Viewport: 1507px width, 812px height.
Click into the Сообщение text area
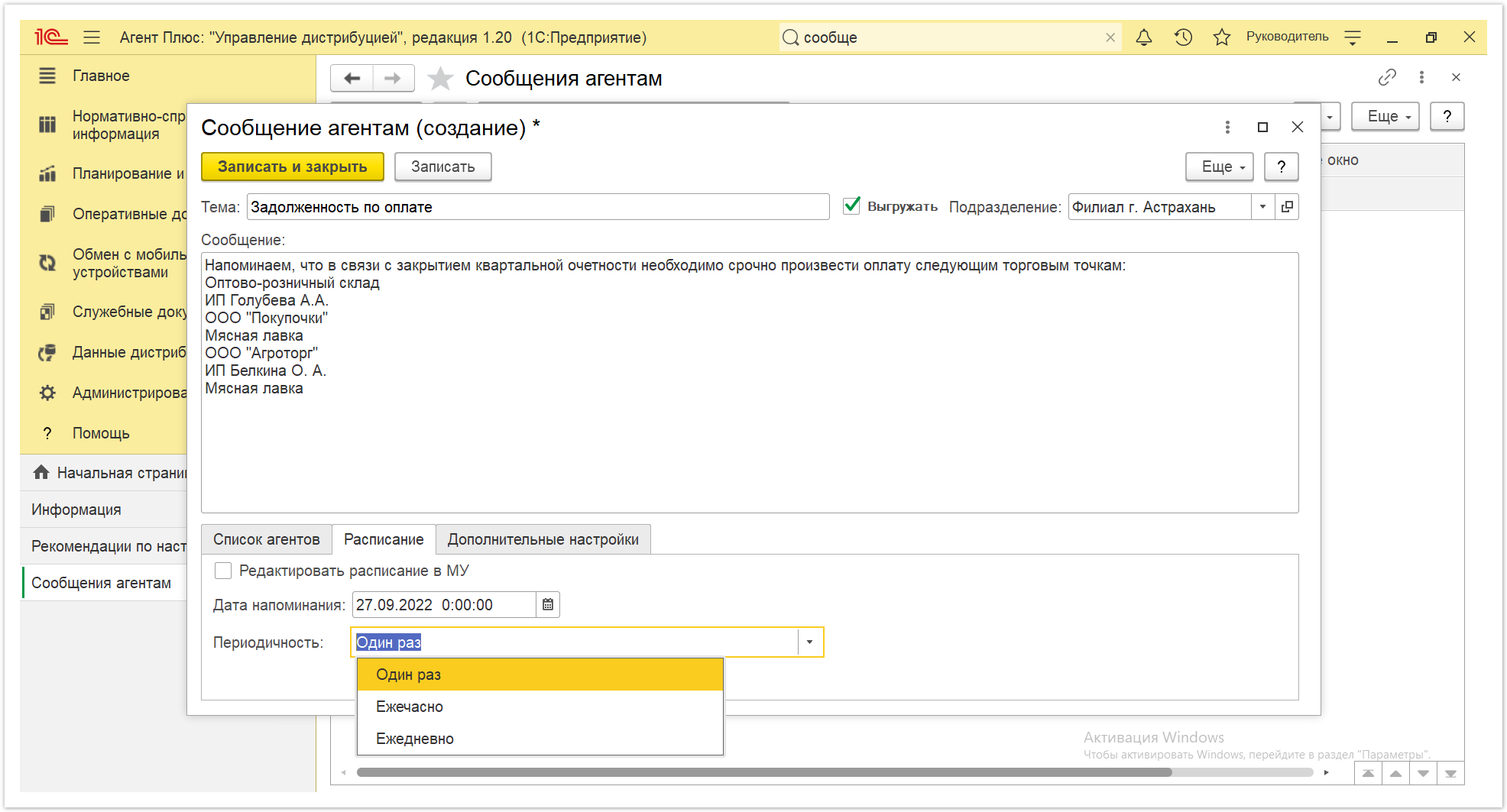pyautogui.click(x=750, y=383)
